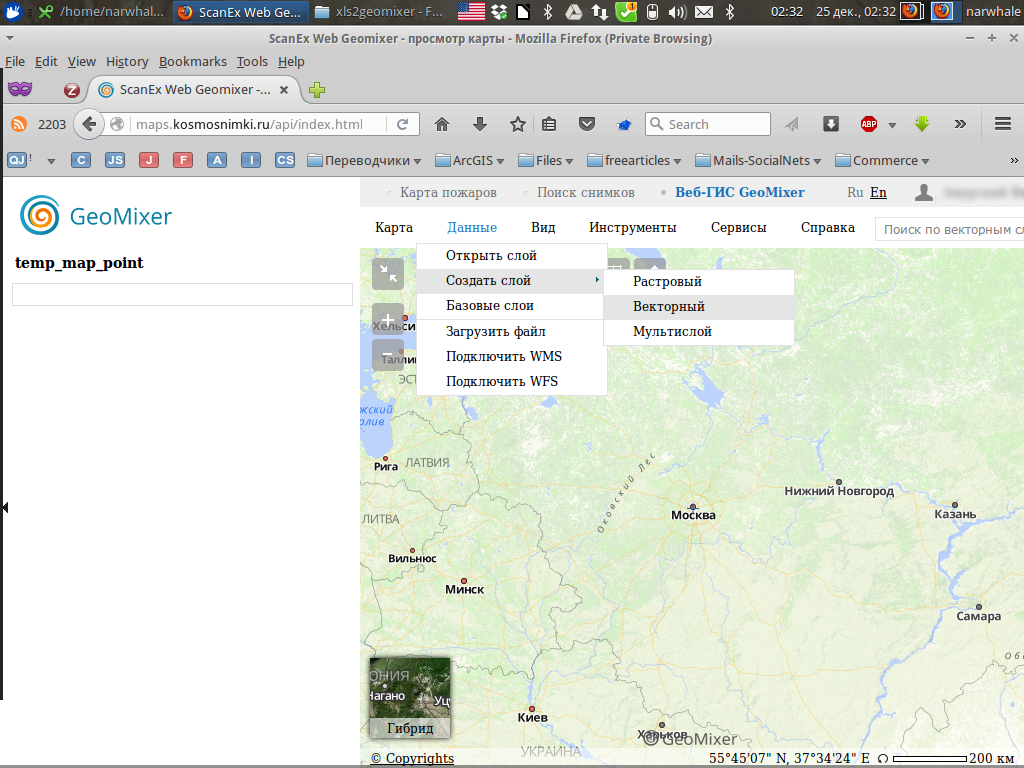Open the Справка menu
This screenshot has width=1024, height=768.
[x=827, y=227]
